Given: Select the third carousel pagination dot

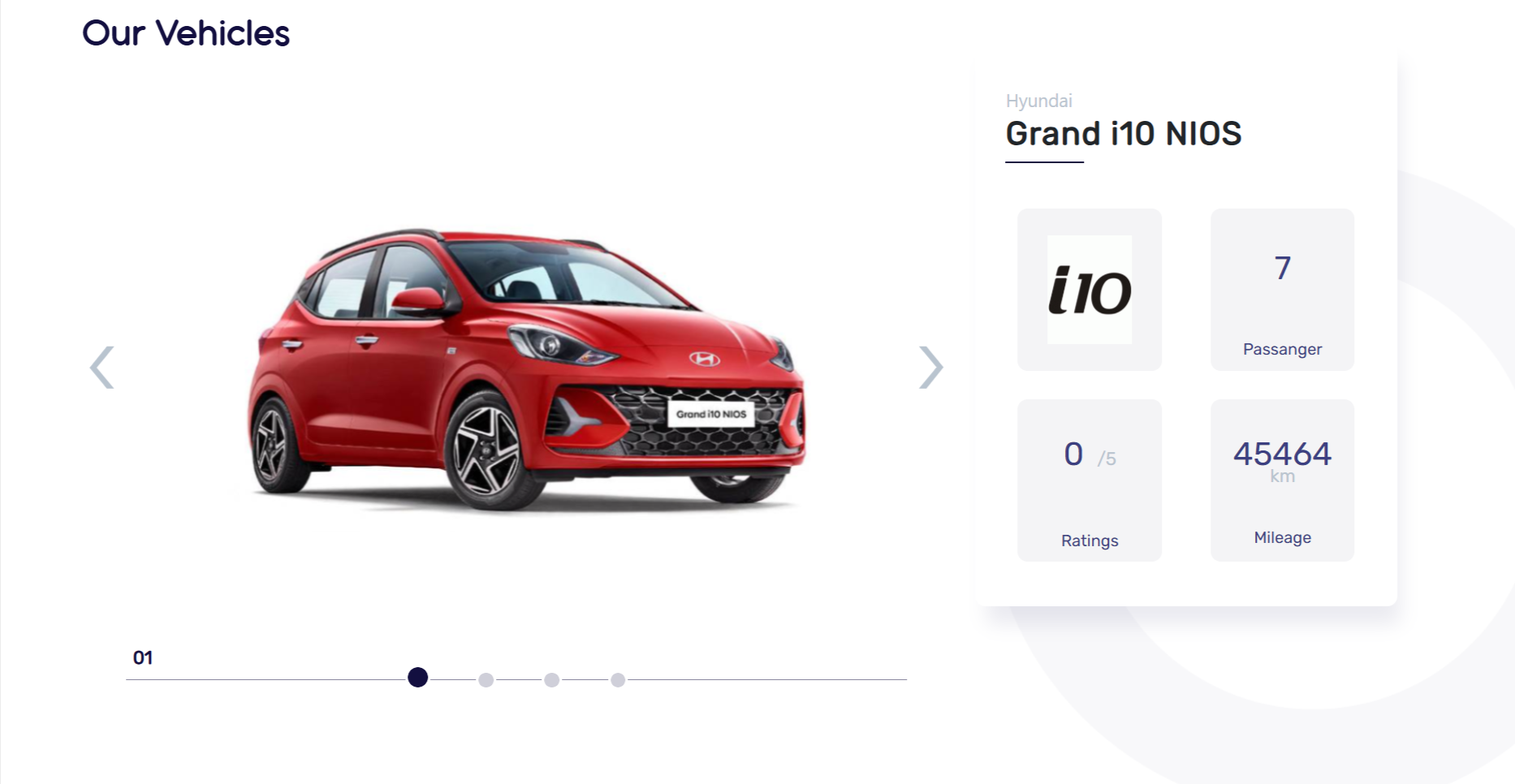Looking at the screenshot, I should 552,680.
